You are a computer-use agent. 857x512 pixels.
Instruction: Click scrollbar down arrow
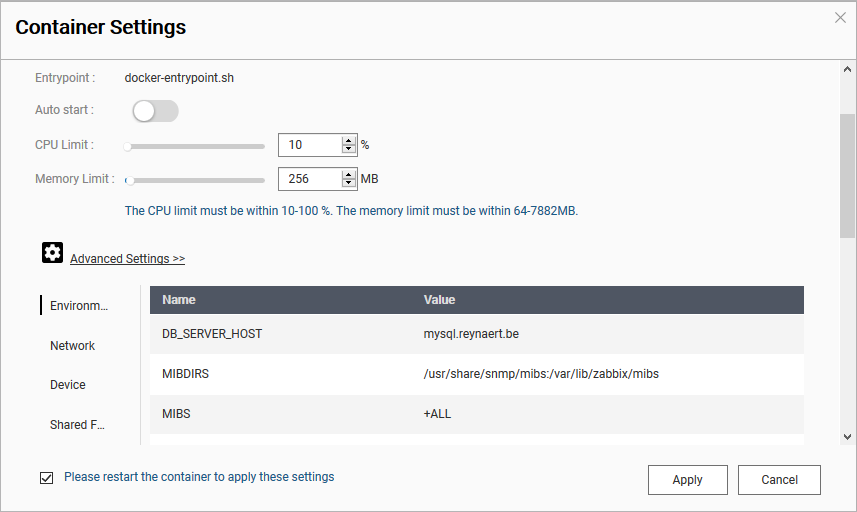click(847, 437)
